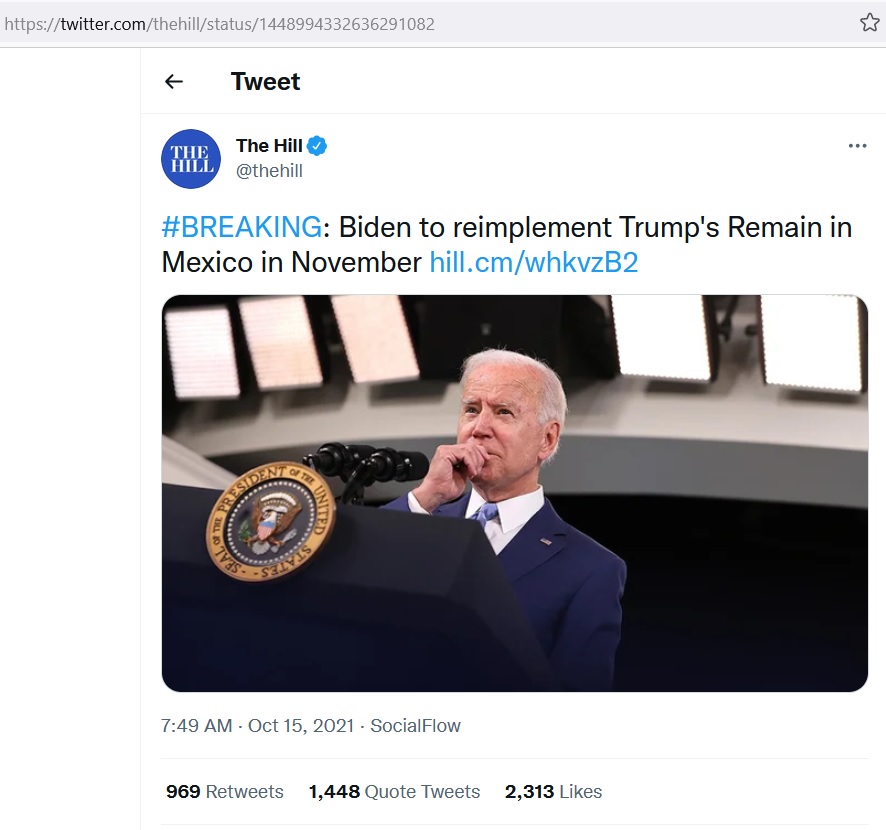Click the back arrow next to Tweet

(x=174, y=82)
